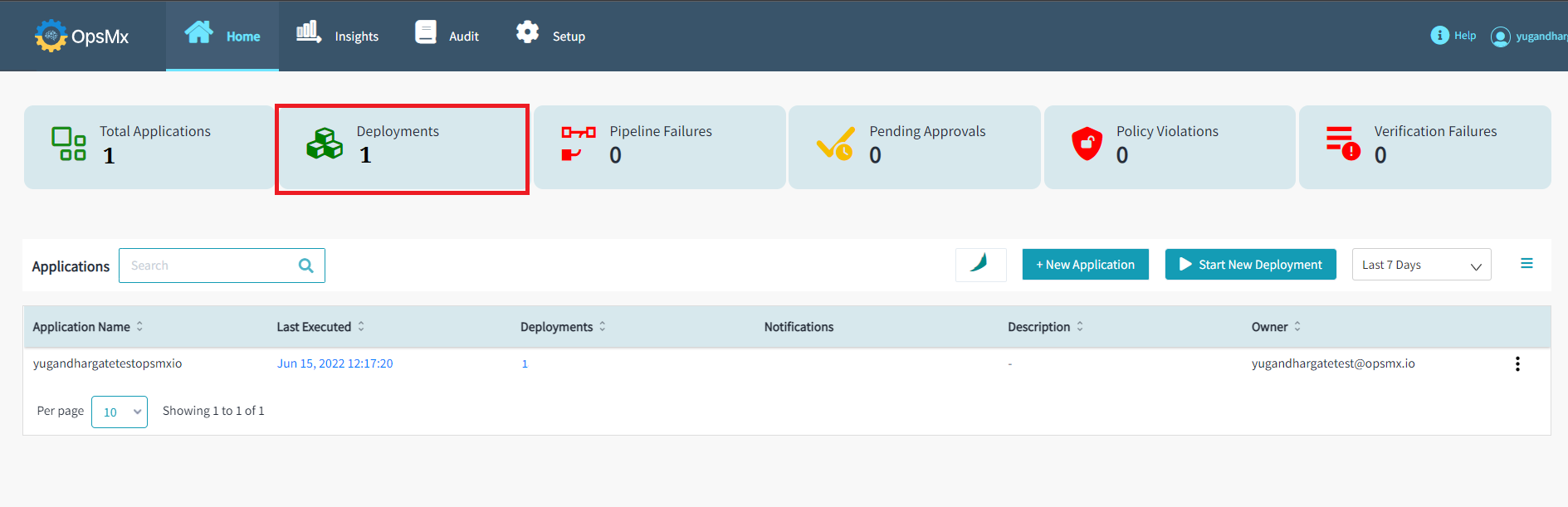Screen dimensions: 1568x507
Task: Open the Verification Failures card
Action: click(1424, 147)
